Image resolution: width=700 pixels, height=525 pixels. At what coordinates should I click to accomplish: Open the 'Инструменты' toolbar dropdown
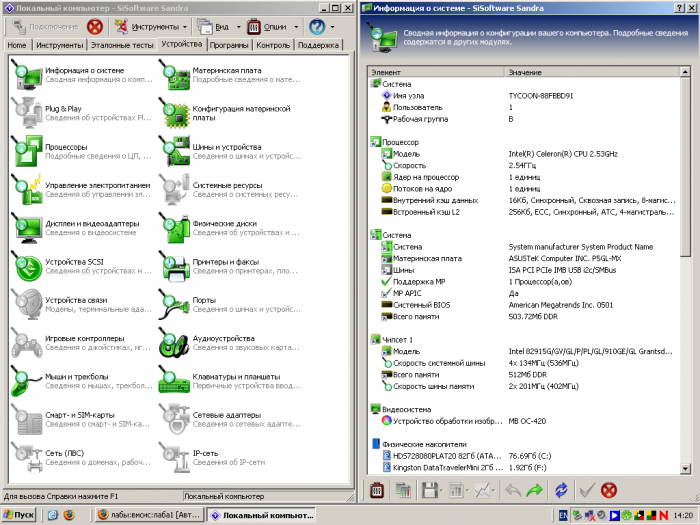[184, 27]
